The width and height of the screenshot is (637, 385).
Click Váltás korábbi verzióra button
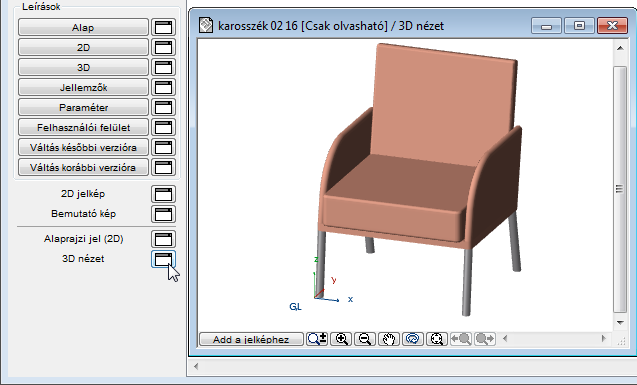coord(83,167)
